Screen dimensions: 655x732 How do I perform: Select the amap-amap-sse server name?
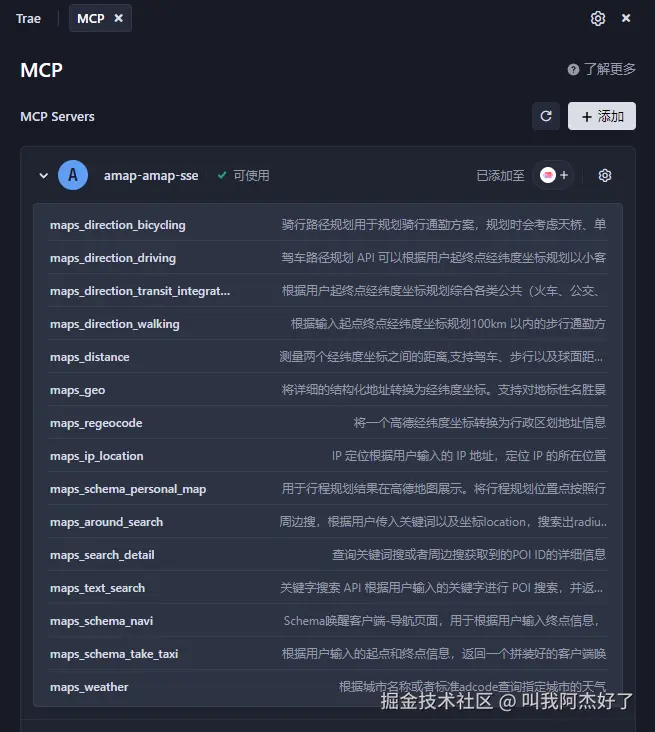click(151, 176)
